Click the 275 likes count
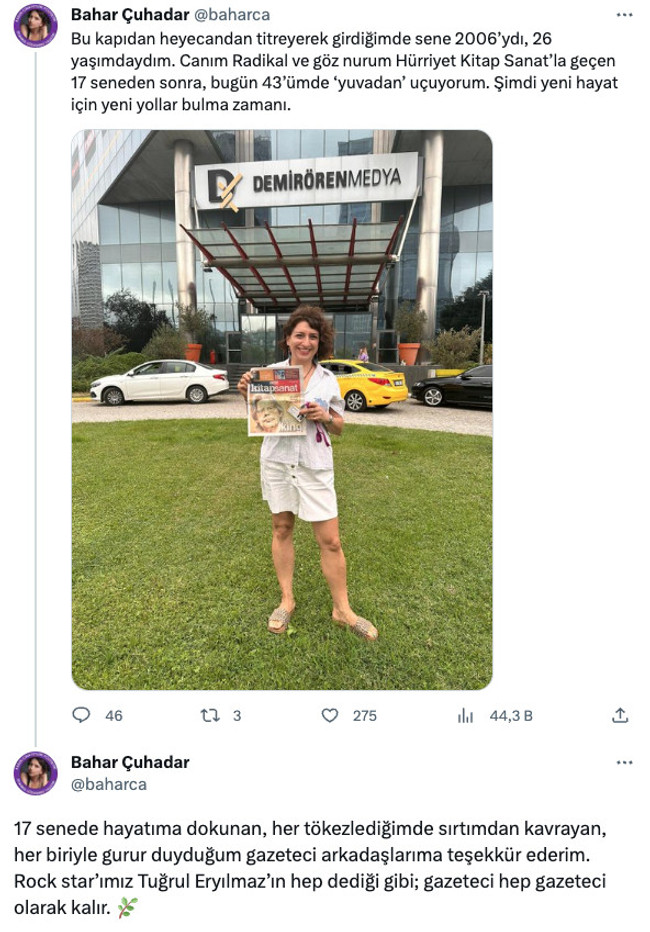Viewport: 650px width, 932px height. [x=365, y=716]
